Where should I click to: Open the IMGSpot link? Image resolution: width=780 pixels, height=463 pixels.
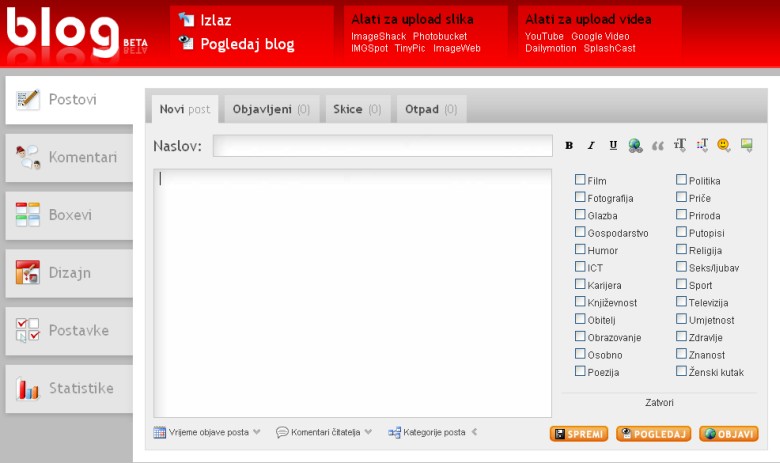click(370, 48)
